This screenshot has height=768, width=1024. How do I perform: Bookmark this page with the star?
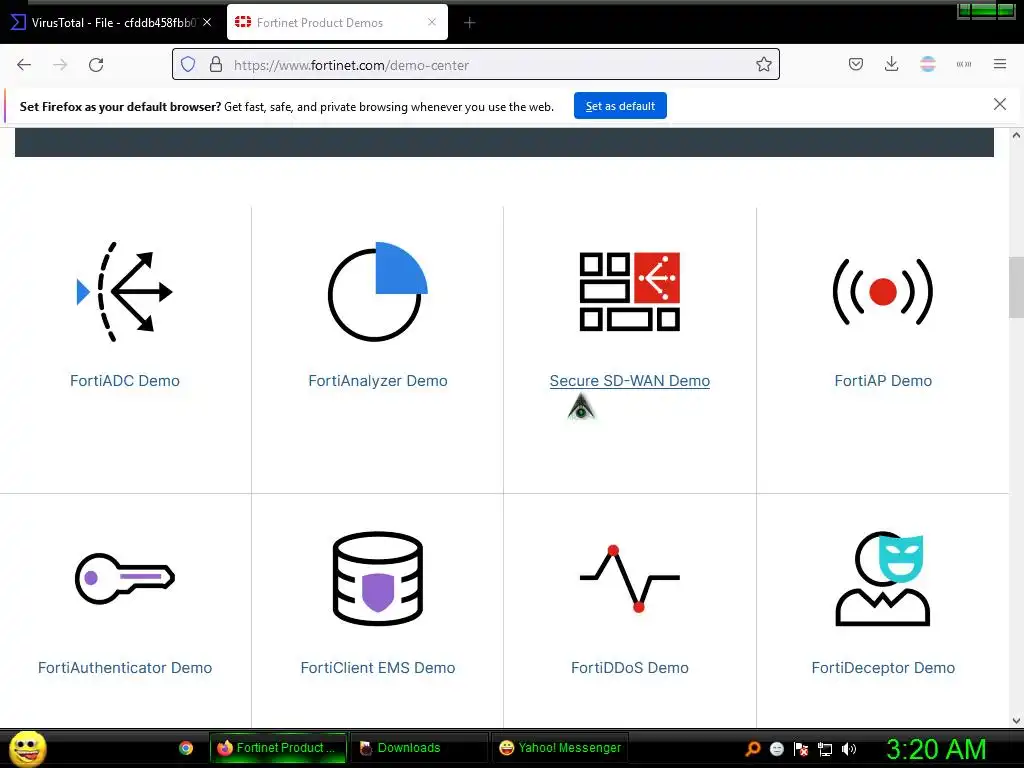coord(763,65)
